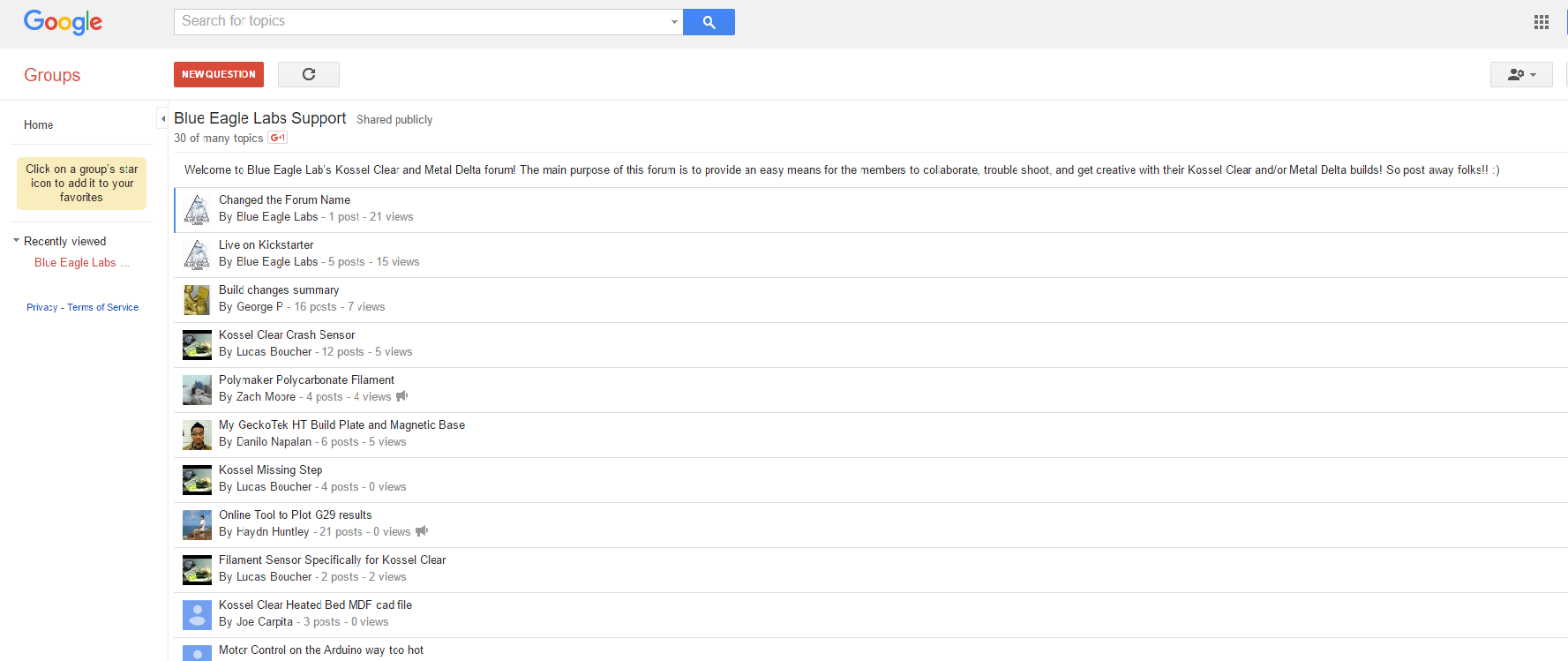Click avatar next to Kossel Clear Crash Sensor
This screenshot has width=1568, height=661.
pos(197,345)
